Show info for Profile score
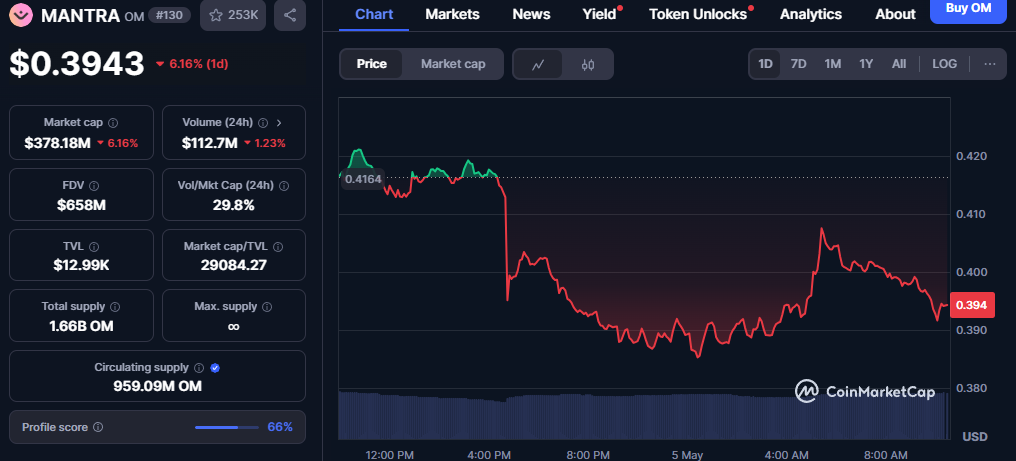1016x461 pixels. coord(98,427)
